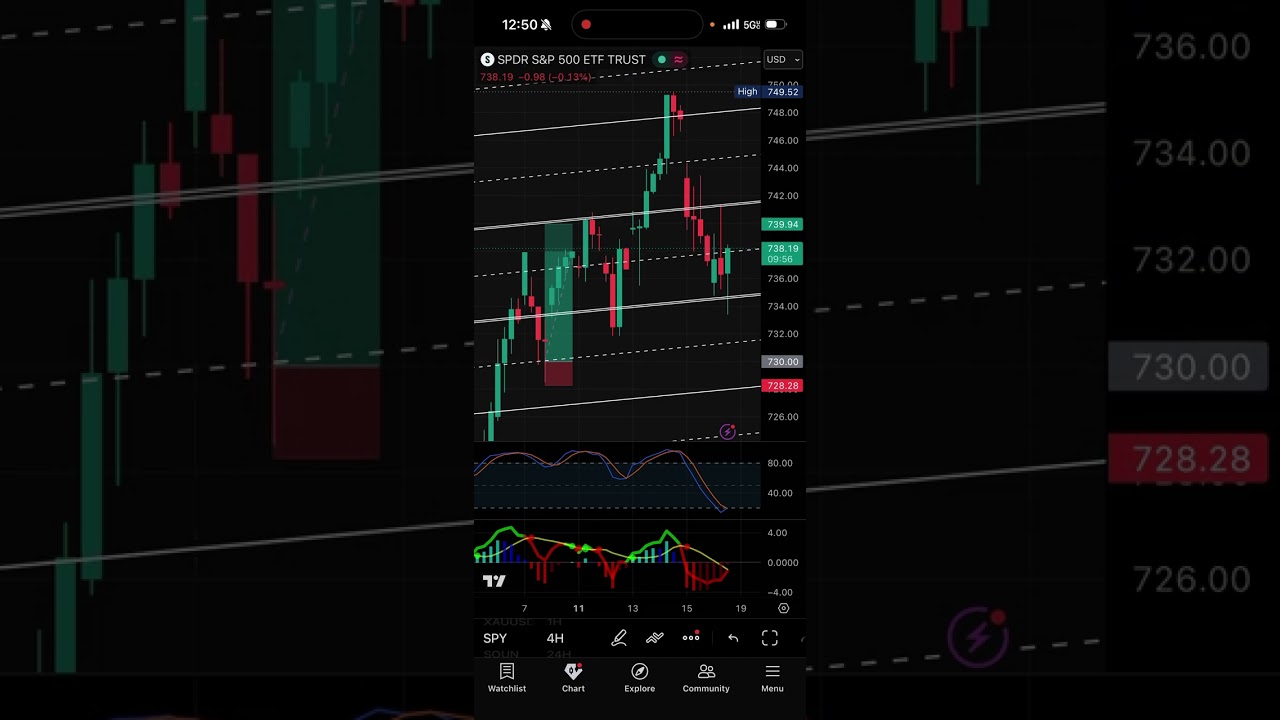Viewport: 1280px width, 720px height.
Task: Select the High 749.52 price label
Action: tap(768, 92)
